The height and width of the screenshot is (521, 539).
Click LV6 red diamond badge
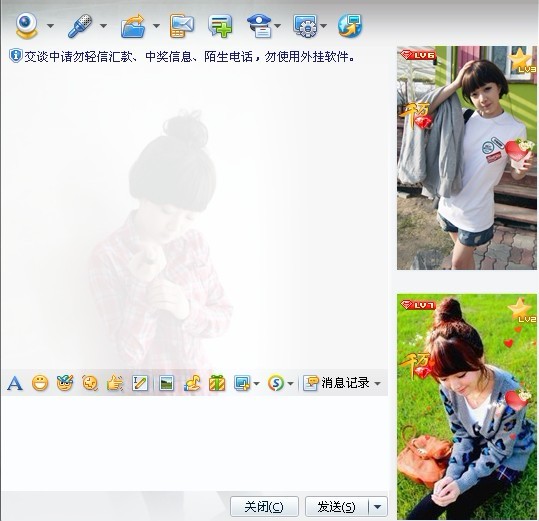tap(418, 55)
